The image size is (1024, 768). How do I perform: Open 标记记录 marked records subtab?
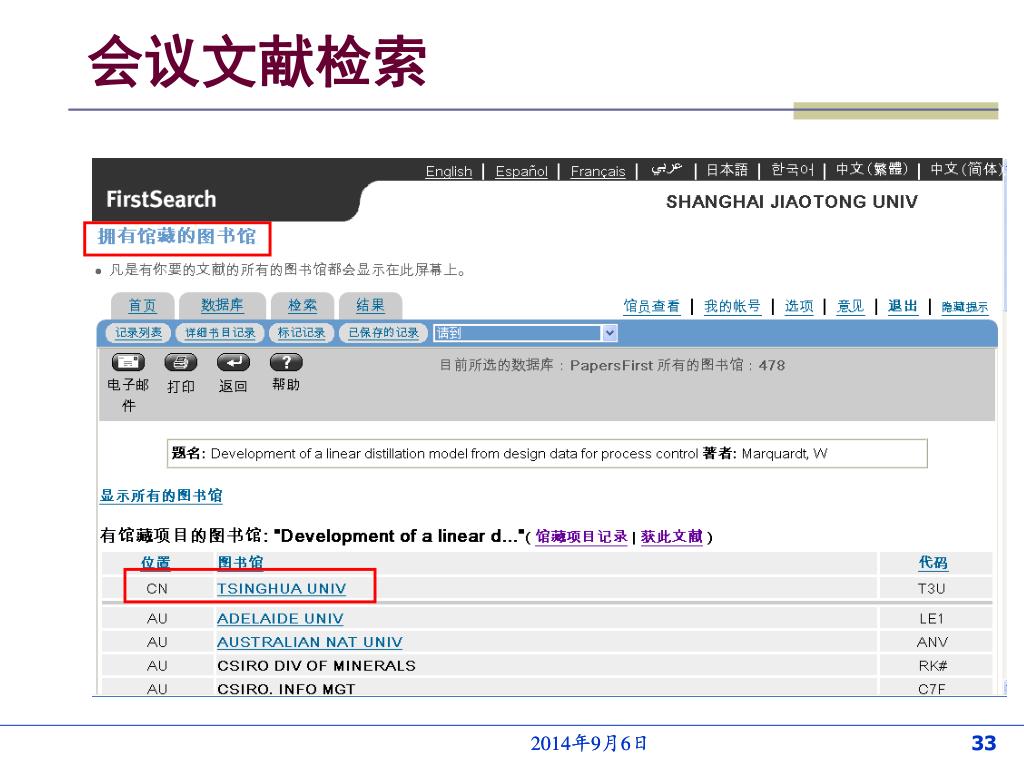301,333
